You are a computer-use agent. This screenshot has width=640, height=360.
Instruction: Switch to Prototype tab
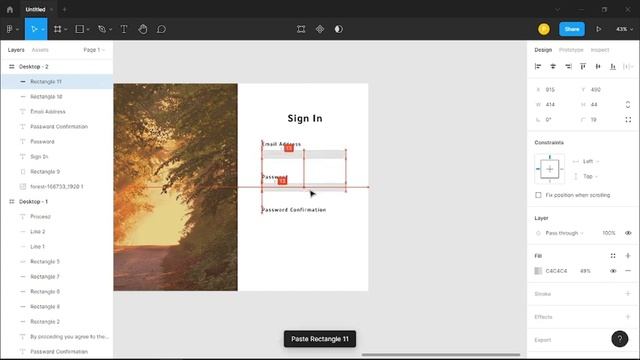571,50
